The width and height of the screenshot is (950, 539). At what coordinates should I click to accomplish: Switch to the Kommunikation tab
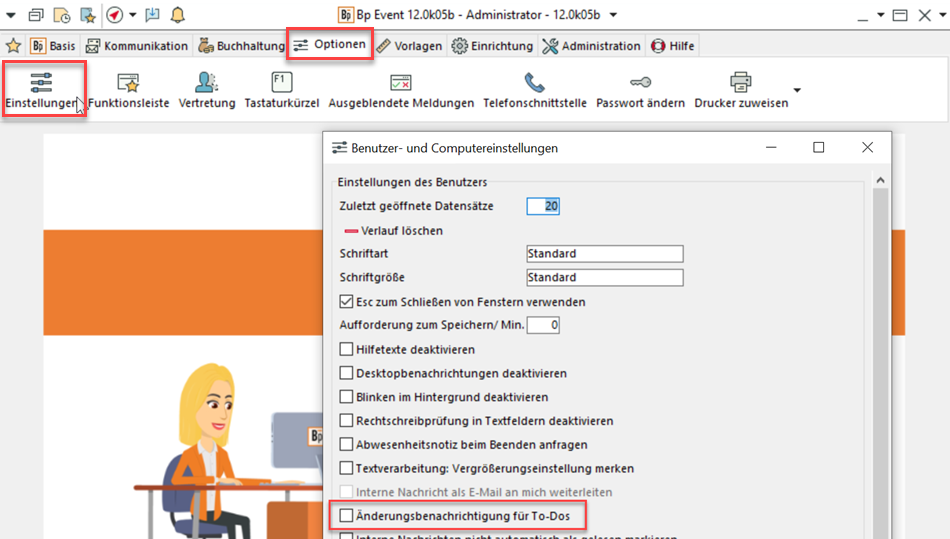click(136, 46)
